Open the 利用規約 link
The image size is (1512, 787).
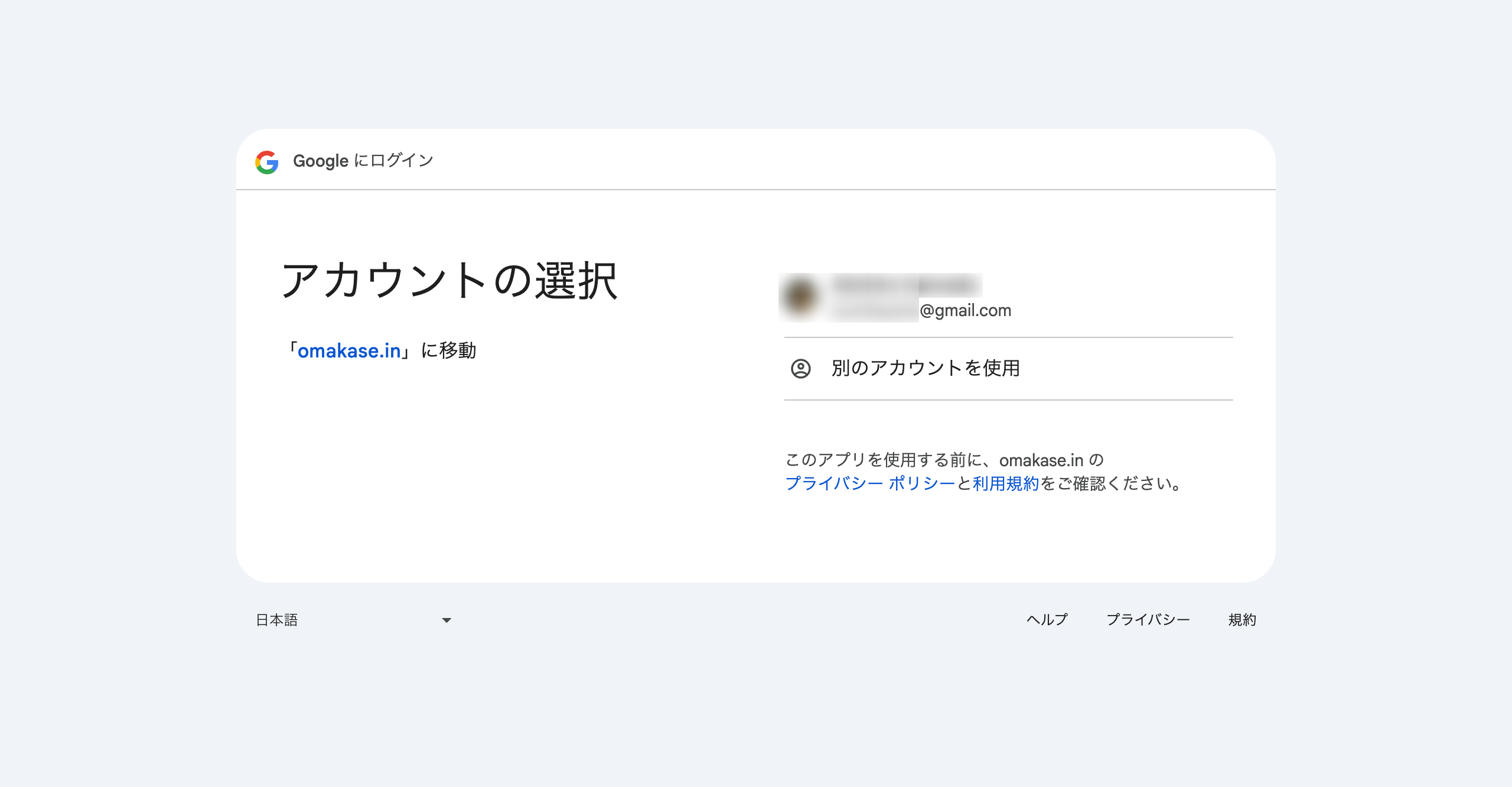pos(1006,483)
